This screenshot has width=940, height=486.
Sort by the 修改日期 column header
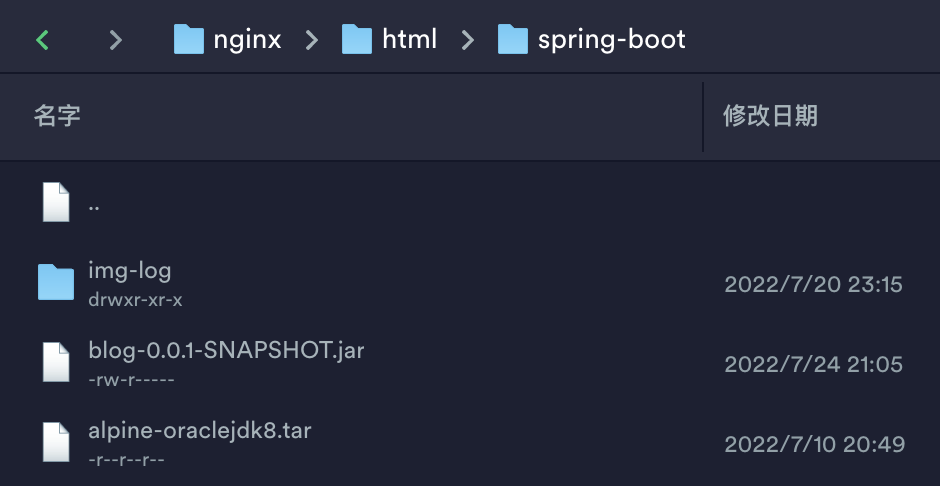click(x=770, y=116)
